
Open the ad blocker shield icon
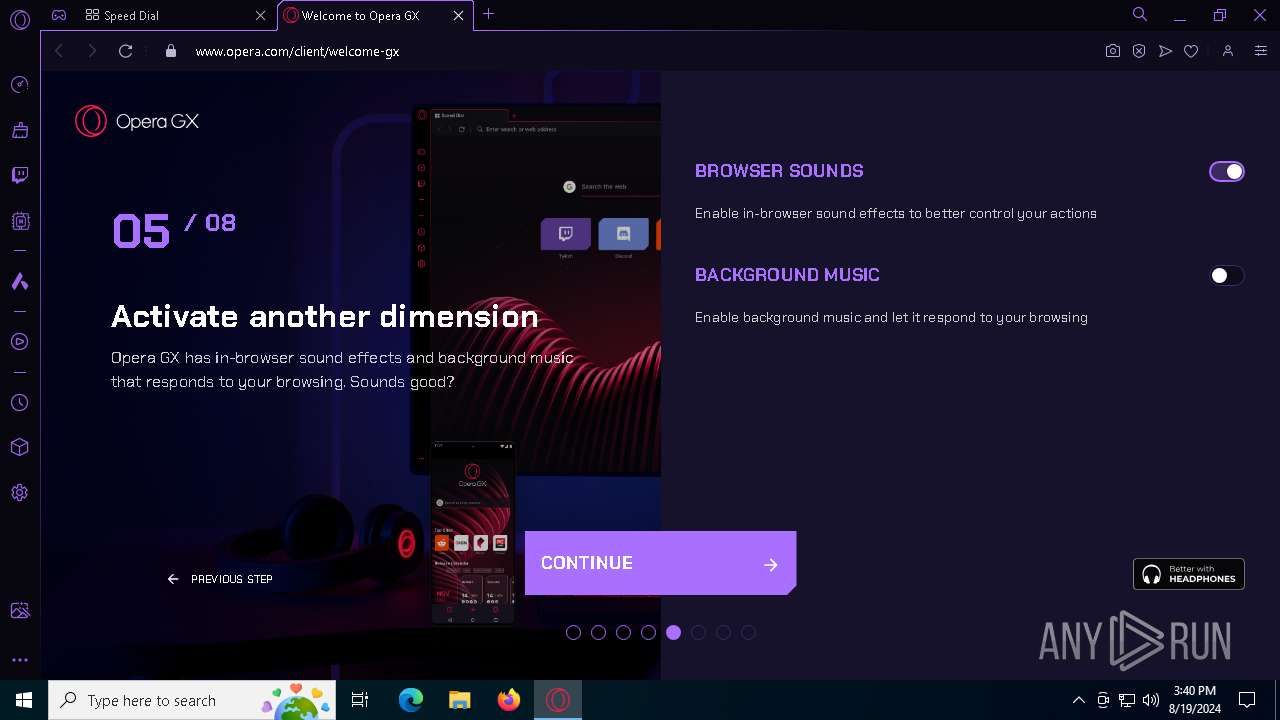(1139, 51)
